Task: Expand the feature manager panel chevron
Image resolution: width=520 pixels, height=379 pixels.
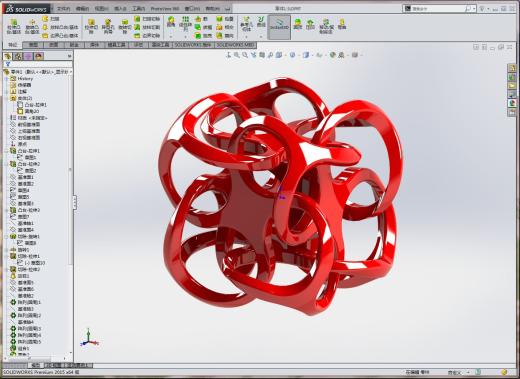Action: pyautogui.click(x=69, y=56)
